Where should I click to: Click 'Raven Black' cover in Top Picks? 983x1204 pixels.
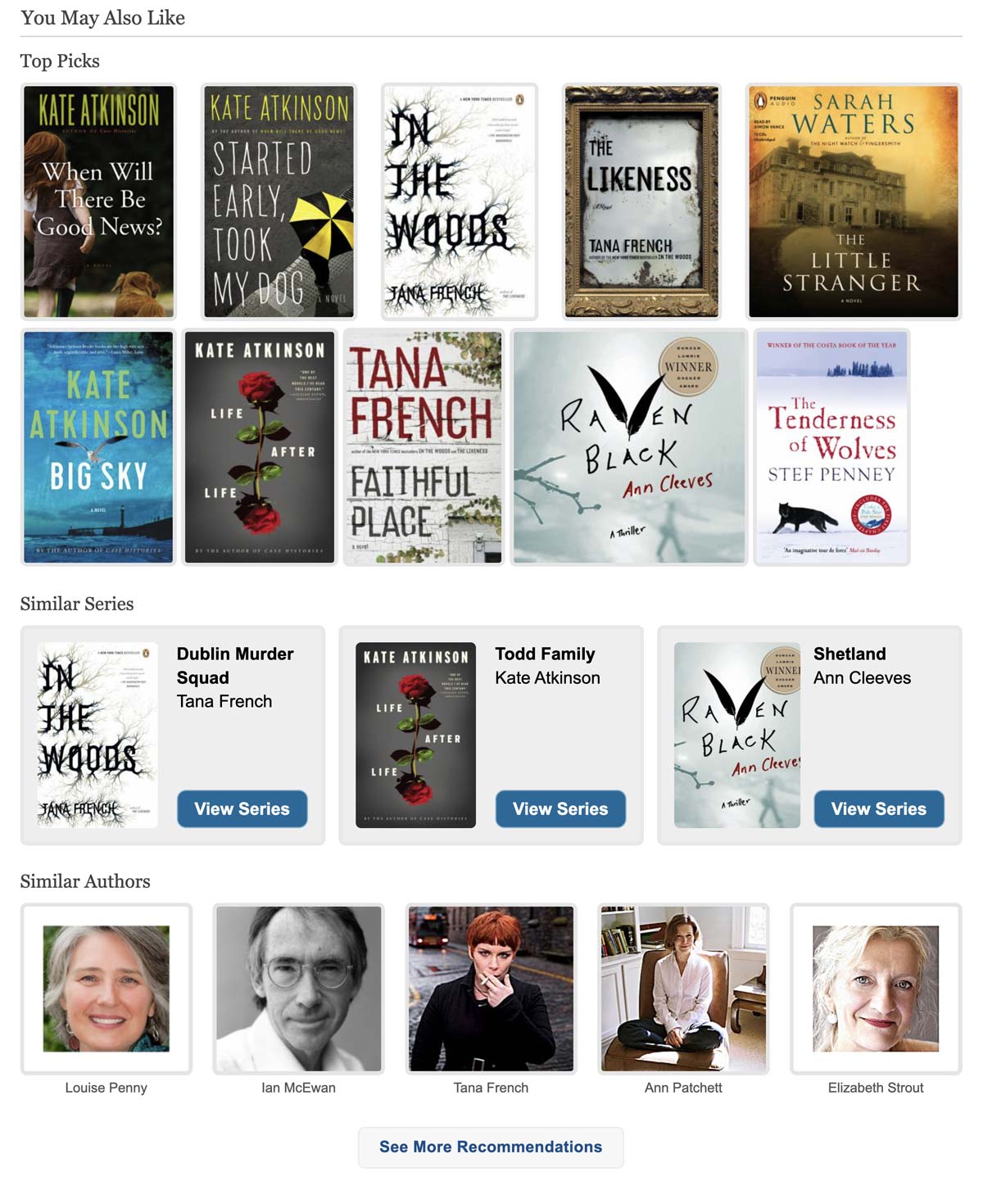629,447
